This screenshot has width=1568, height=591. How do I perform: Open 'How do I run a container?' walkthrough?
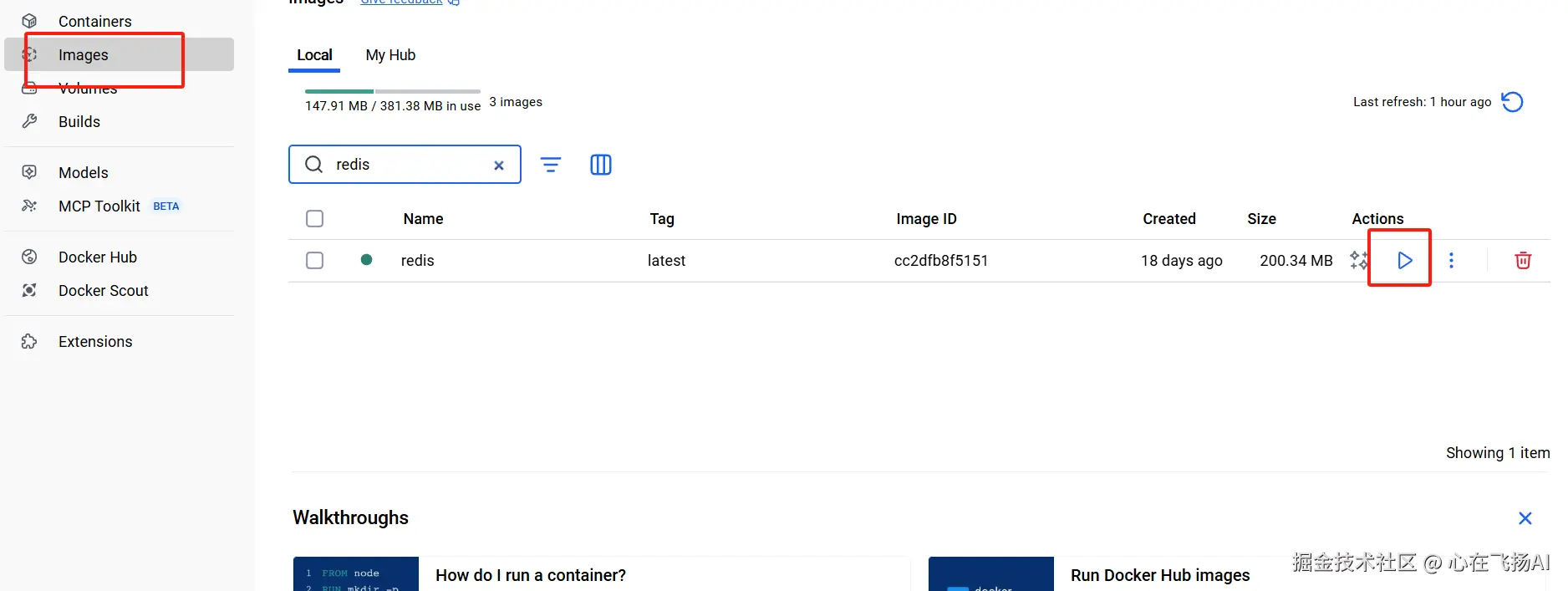pyautogui.click(x=530, y=575)
